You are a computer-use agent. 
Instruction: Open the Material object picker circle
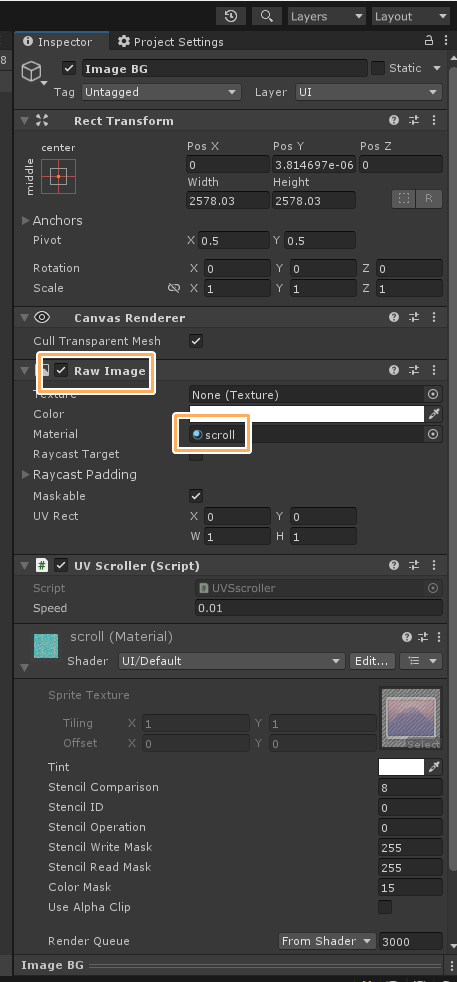pos(433,434)
